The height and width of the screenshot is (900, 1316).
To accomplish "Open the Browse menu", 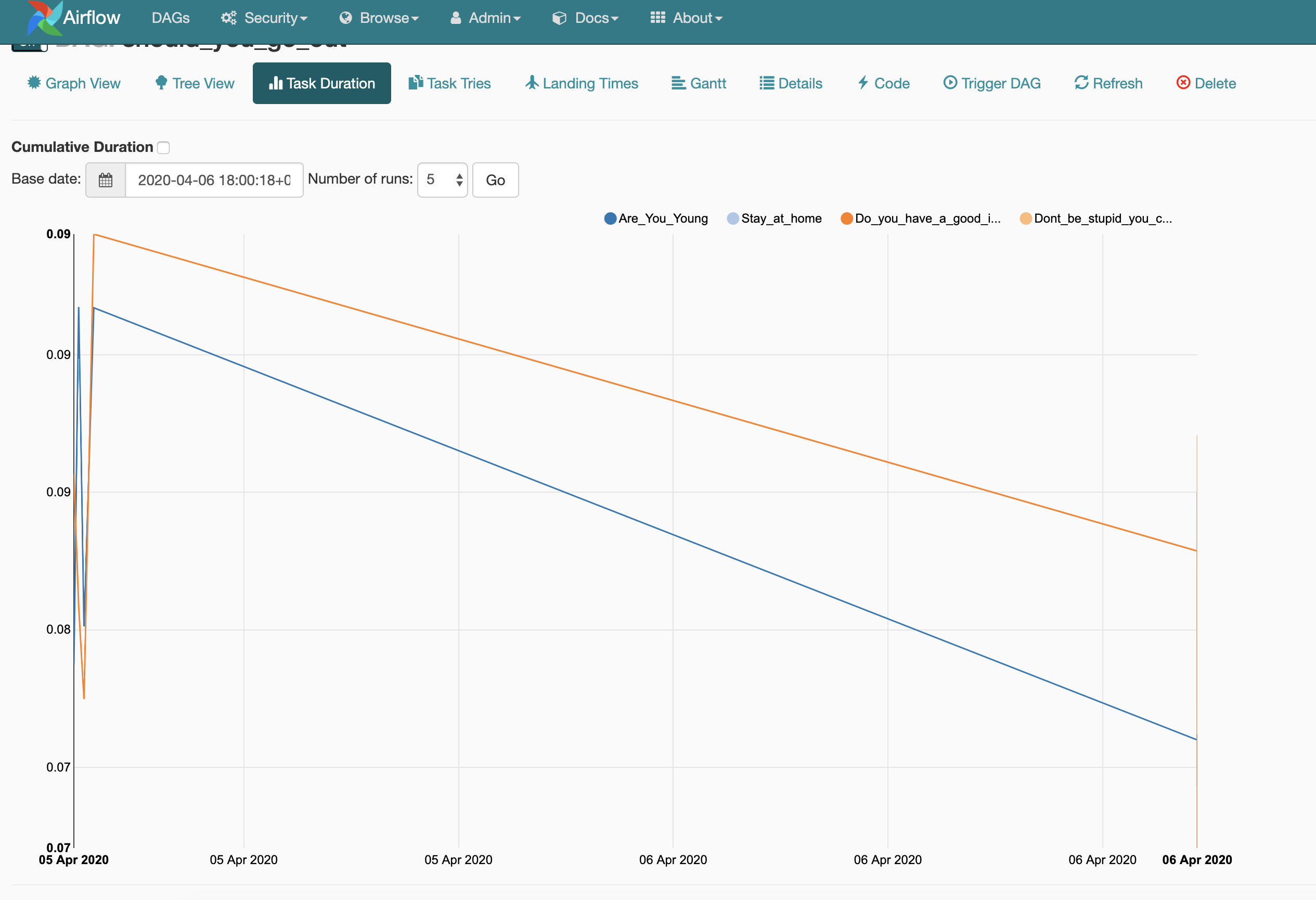I will coord(378,18).
